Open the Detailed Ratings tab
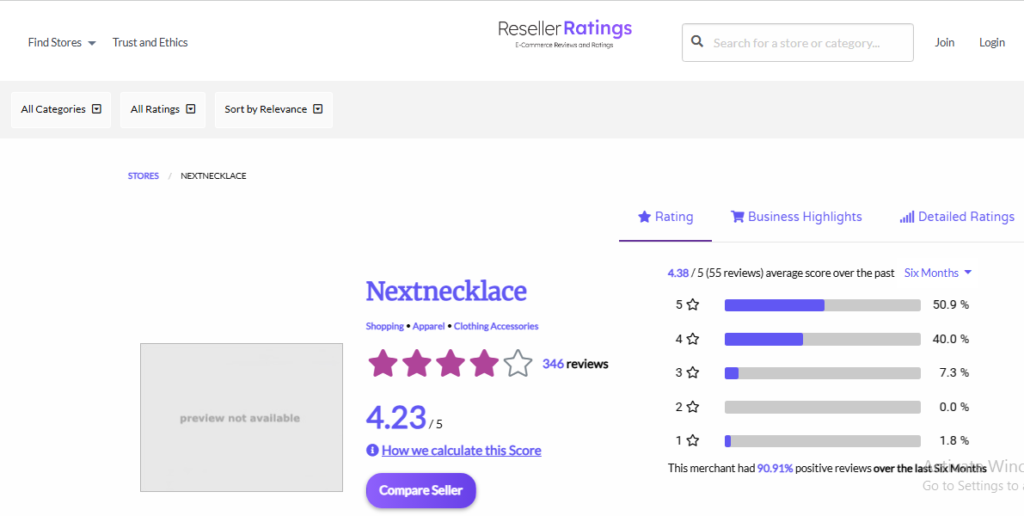Screen dimensions: 1024x516 (x=956, y=217)
